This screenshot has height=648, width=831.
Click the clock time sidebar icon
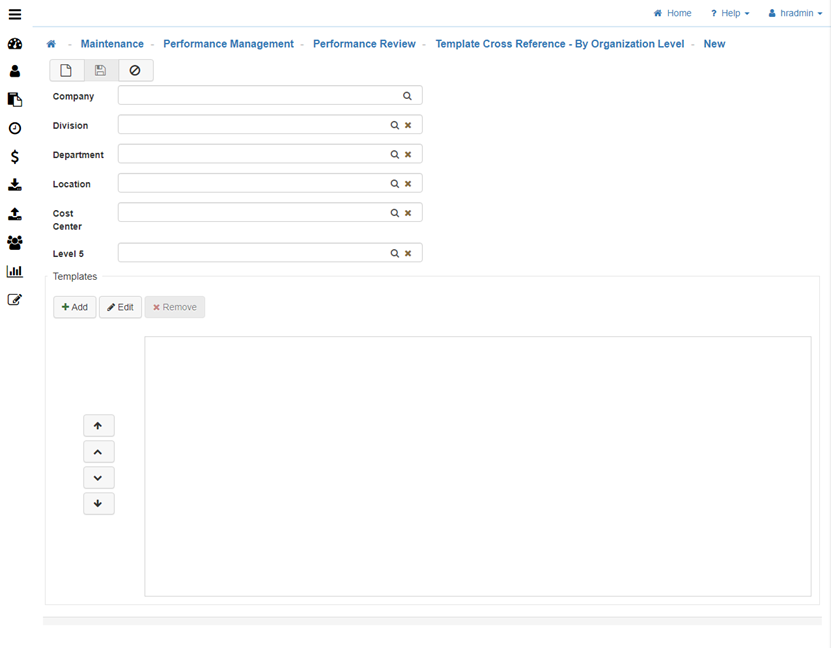coord(15,129)
